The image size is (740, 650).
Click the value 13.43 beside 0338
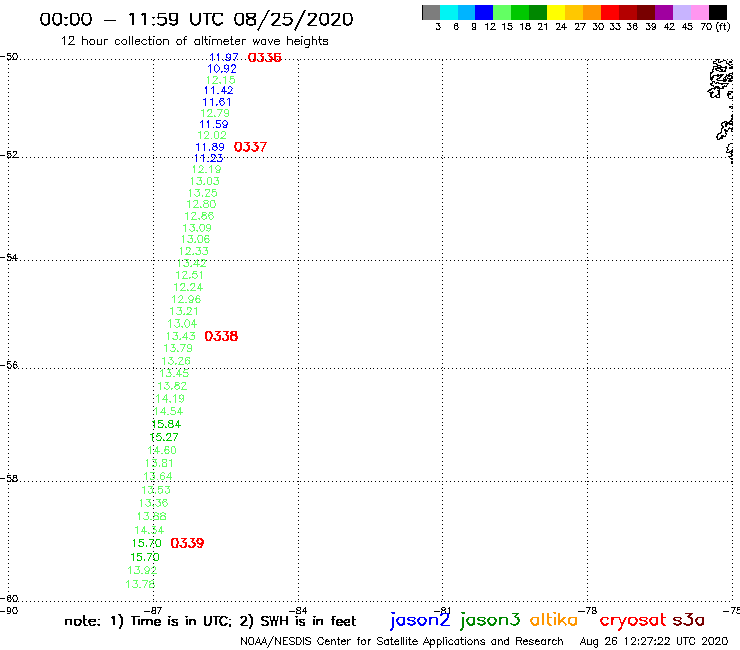click(x=181, y=336)
